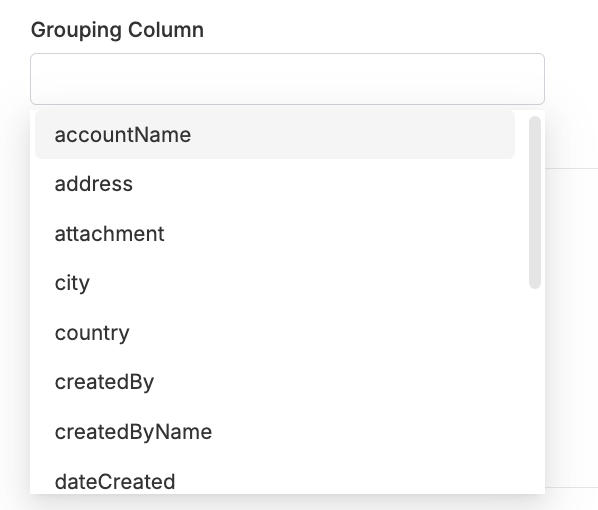Image resolution: width=598 pixels, height=510 pixels.
Task: Pick attachment as the grouping column
Action: tap(275, 233)
